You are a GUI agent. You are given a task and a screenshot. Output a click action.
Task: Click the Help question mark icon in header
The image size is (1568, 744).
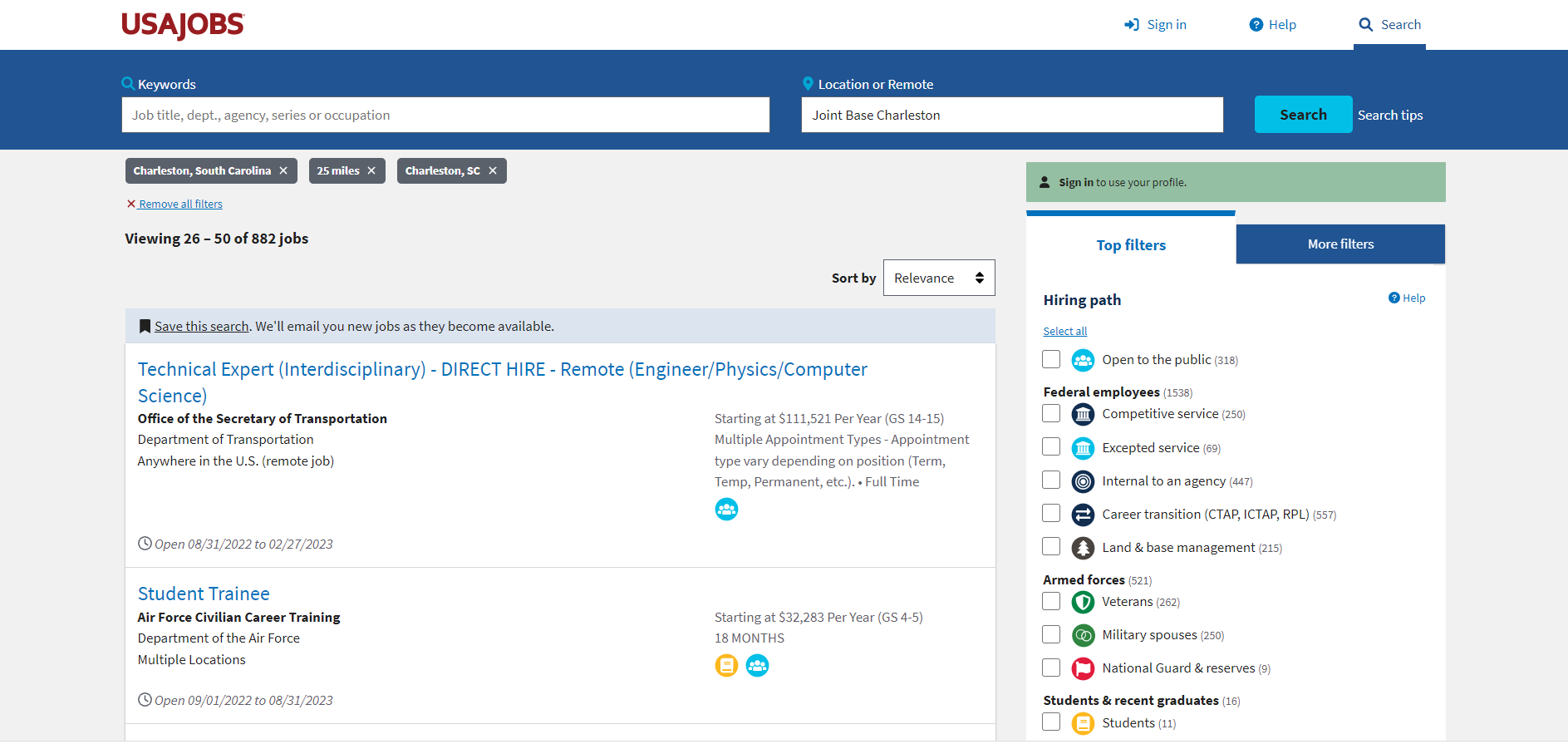click(1256, 25)
